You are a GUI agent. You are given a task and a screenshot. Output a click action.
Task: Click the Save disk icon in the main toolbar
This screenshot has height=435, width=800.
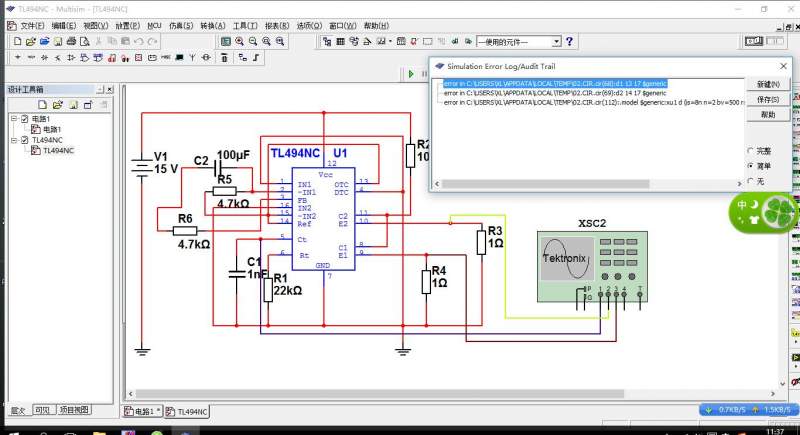pyautogui.click(x=58, y=41)
